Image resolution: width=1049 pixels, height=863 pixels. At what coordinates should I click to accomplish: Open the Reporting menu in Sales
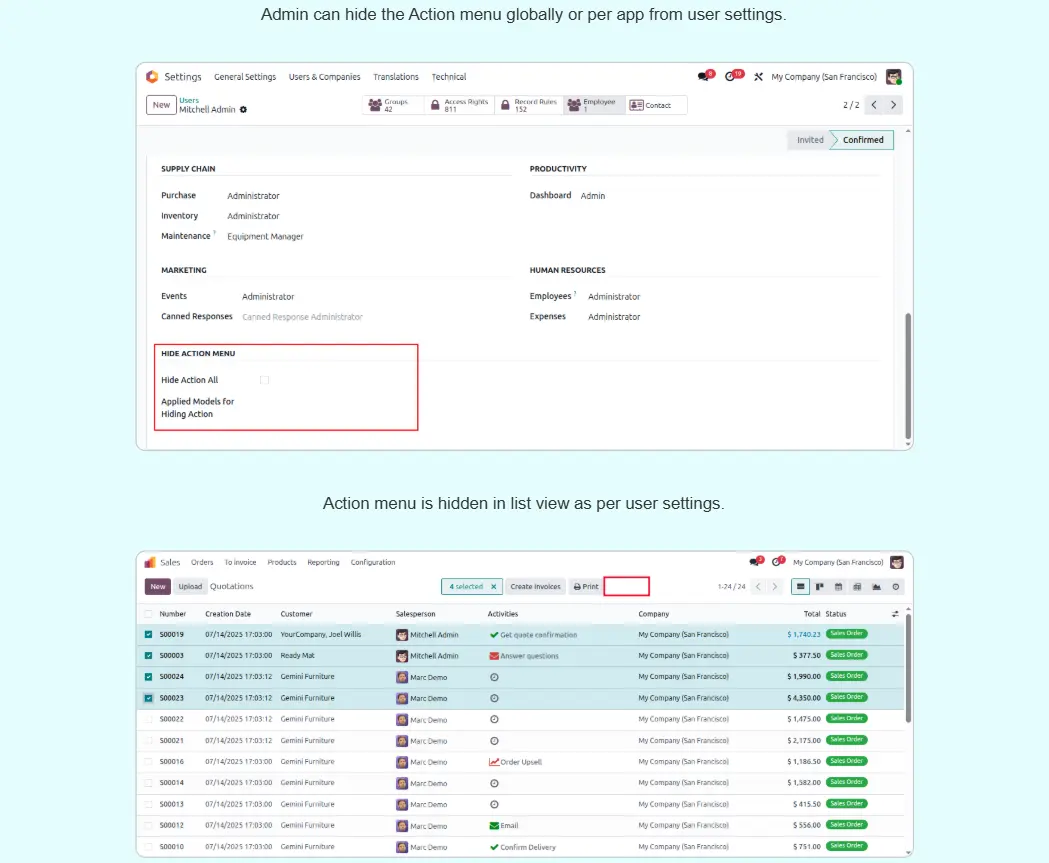(323, 562)
